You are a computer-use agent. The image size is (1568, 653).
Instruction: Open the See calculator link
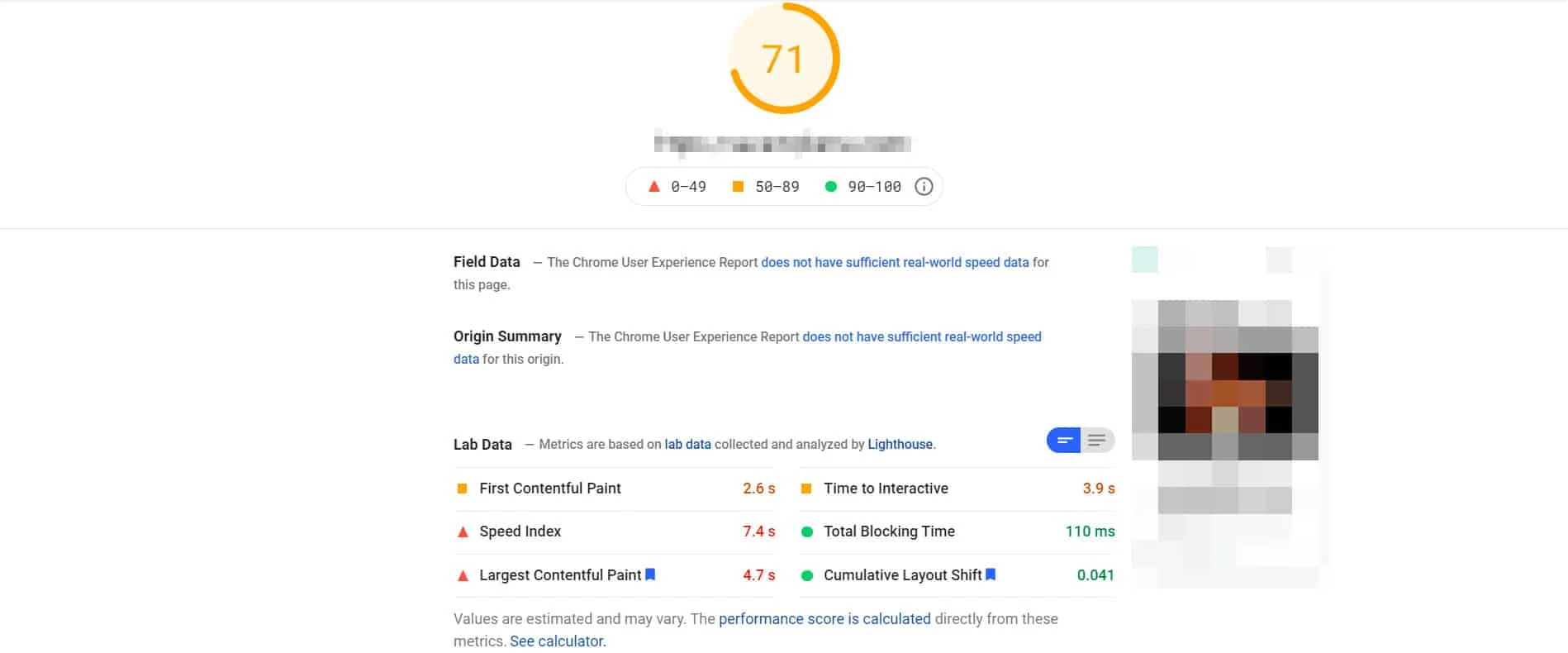point(557,641)
